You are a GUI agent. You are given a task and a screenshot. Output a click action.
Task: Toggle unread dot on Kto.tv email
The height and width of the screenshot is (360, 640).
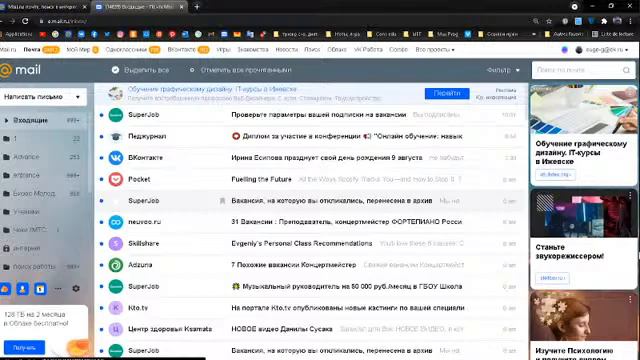101,308
